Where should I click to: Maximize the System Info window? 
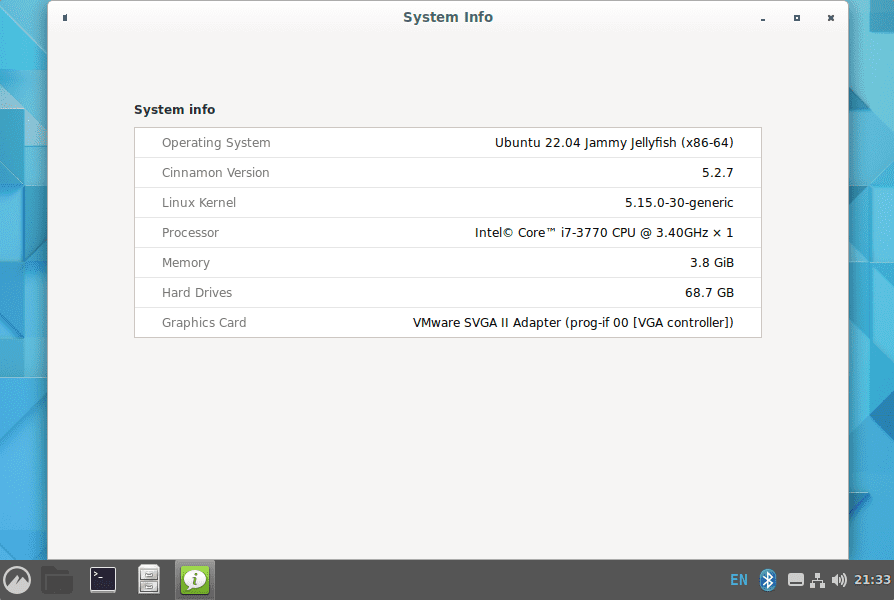pos(797,18)
